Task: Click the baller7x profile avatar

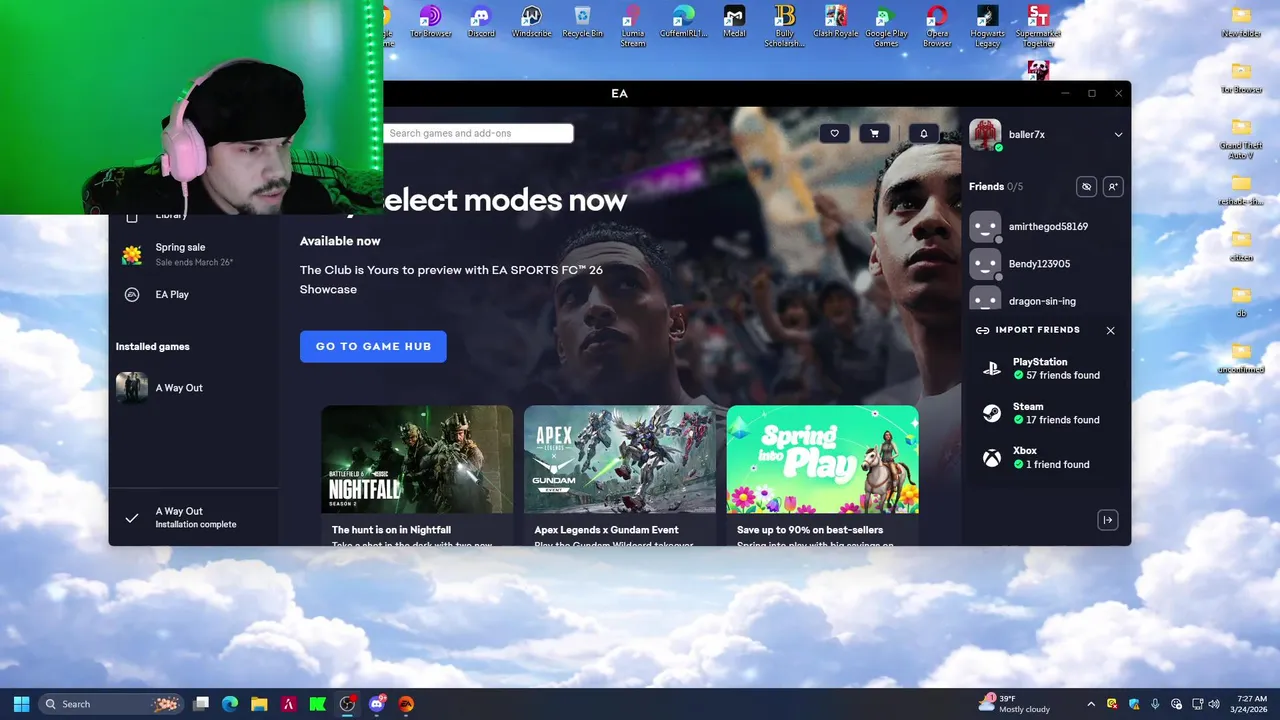Action: click(985, 134)
